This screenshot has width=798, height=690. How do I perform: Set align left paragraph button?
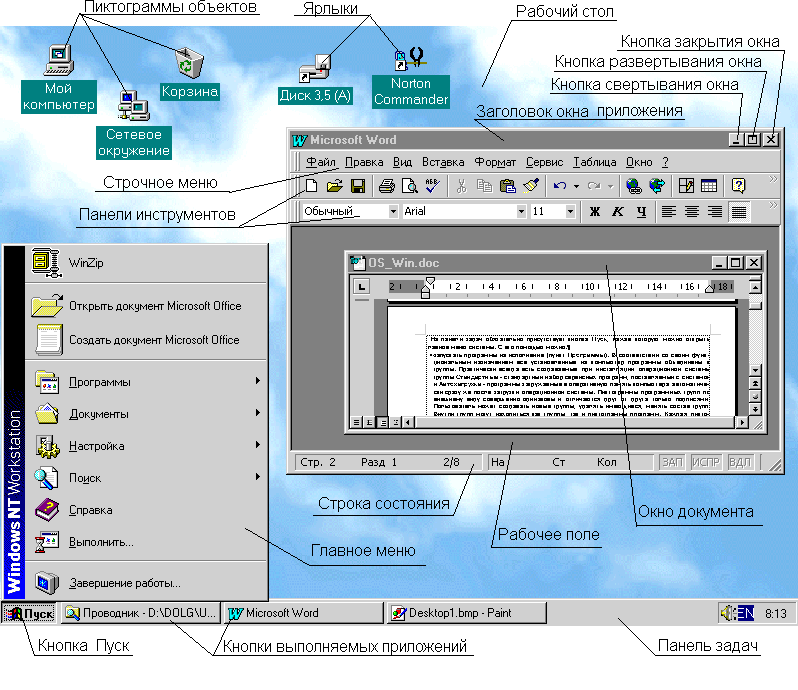click(669, 211)
